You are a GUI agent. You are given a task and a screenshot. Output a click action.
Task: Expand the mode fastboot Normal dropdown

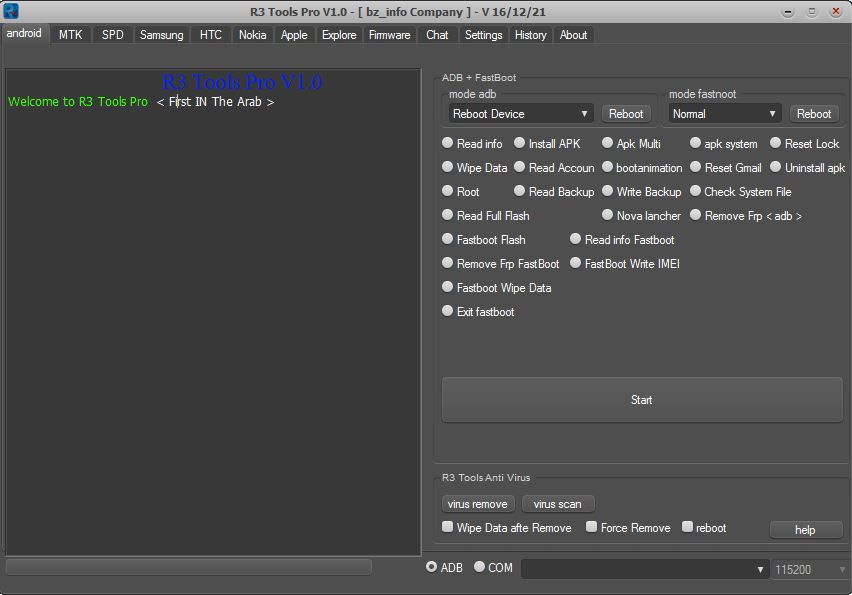point(724,114)
